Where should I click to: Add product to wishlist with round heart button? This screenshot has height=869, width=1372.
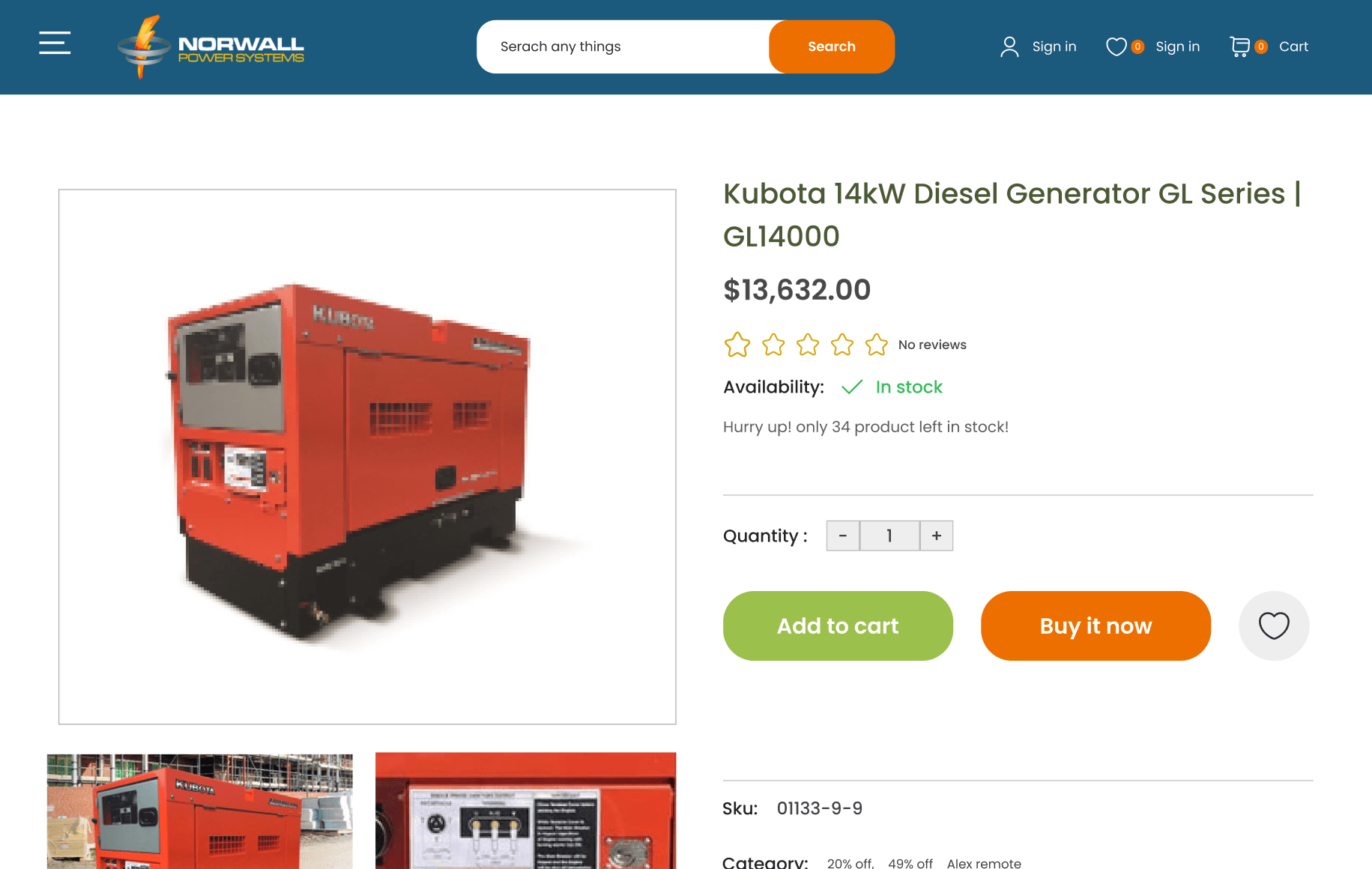click(1273, 626)
